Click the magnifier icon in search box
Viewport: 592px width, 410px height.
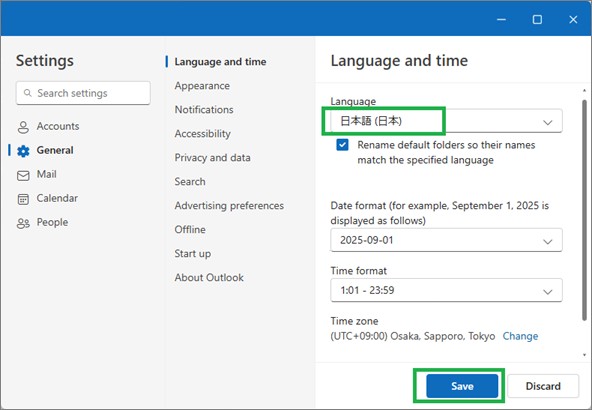pyautogui.click(x=28, y=93)
